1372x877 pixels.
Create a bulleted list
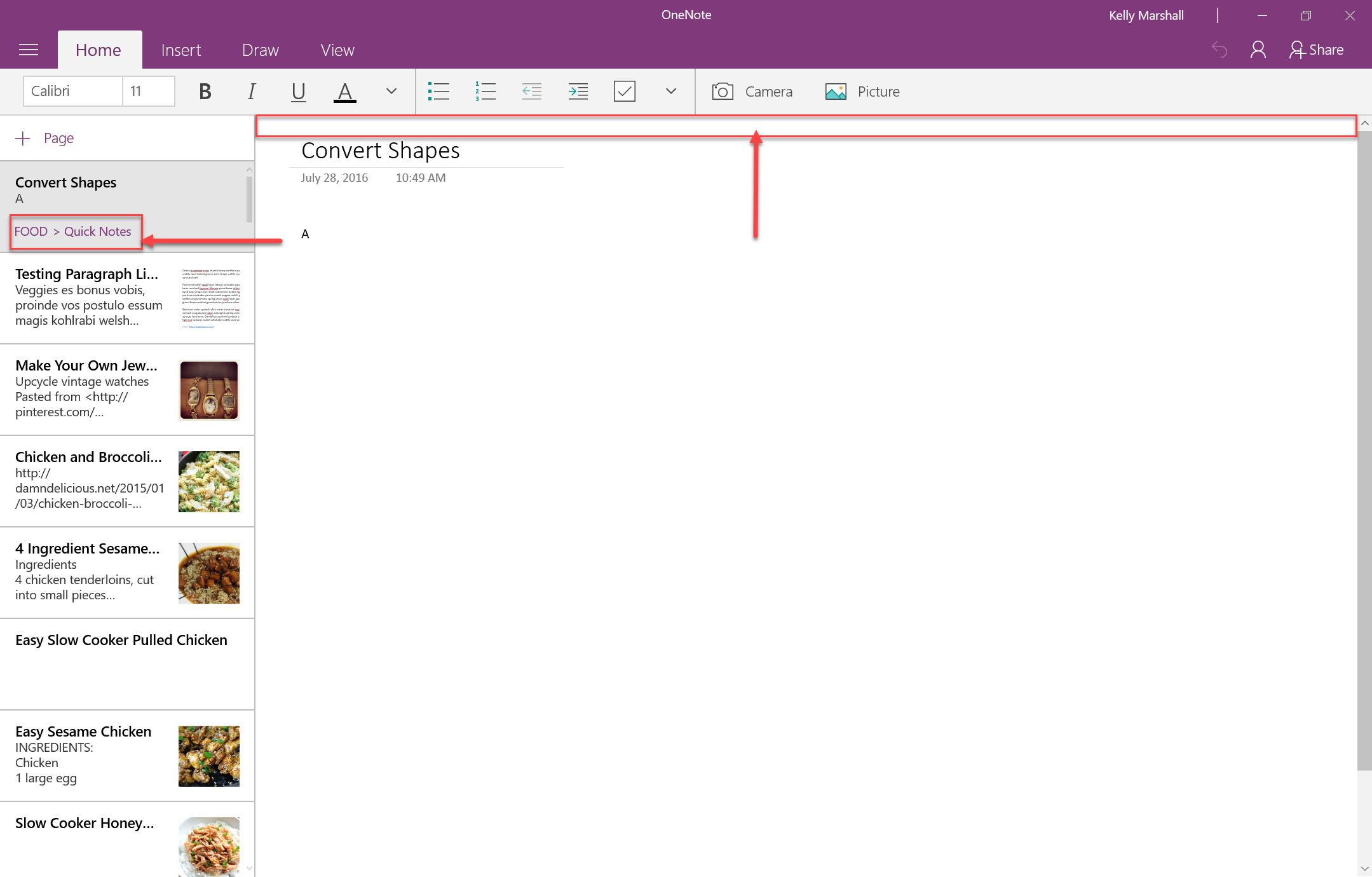pos(438,91)
